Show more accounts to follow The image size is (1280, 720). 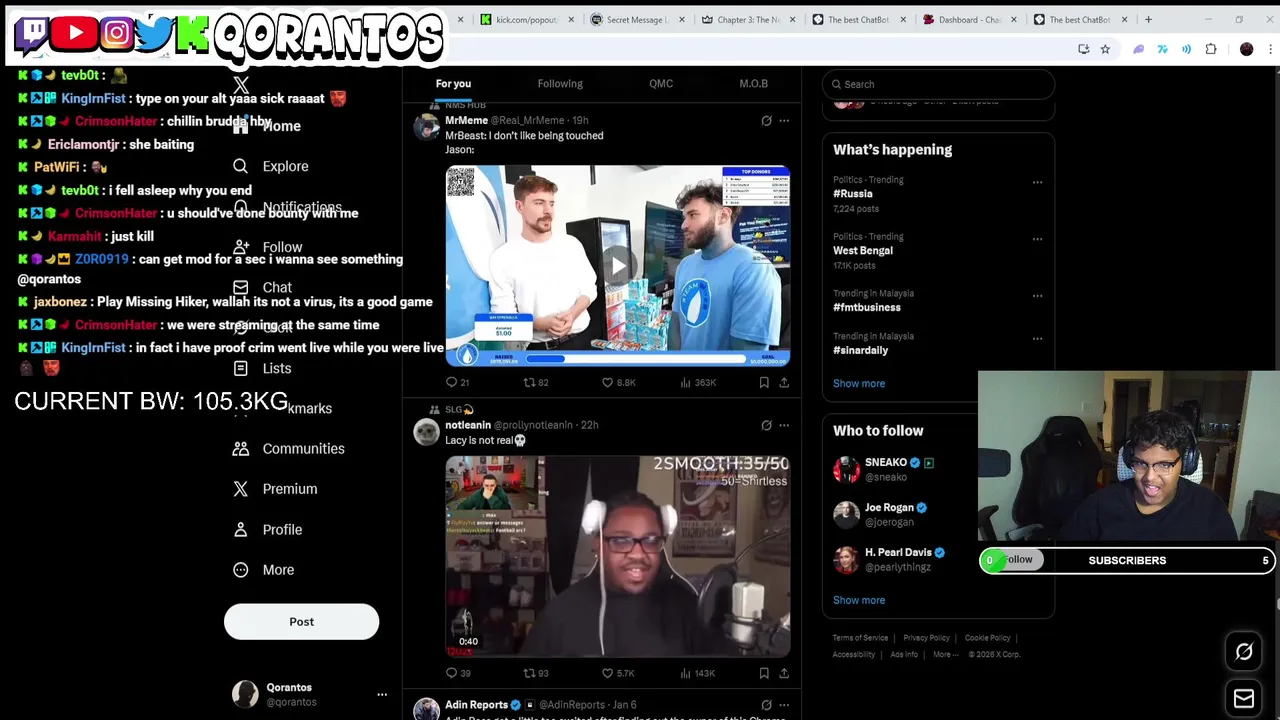[x=859, y=600]
